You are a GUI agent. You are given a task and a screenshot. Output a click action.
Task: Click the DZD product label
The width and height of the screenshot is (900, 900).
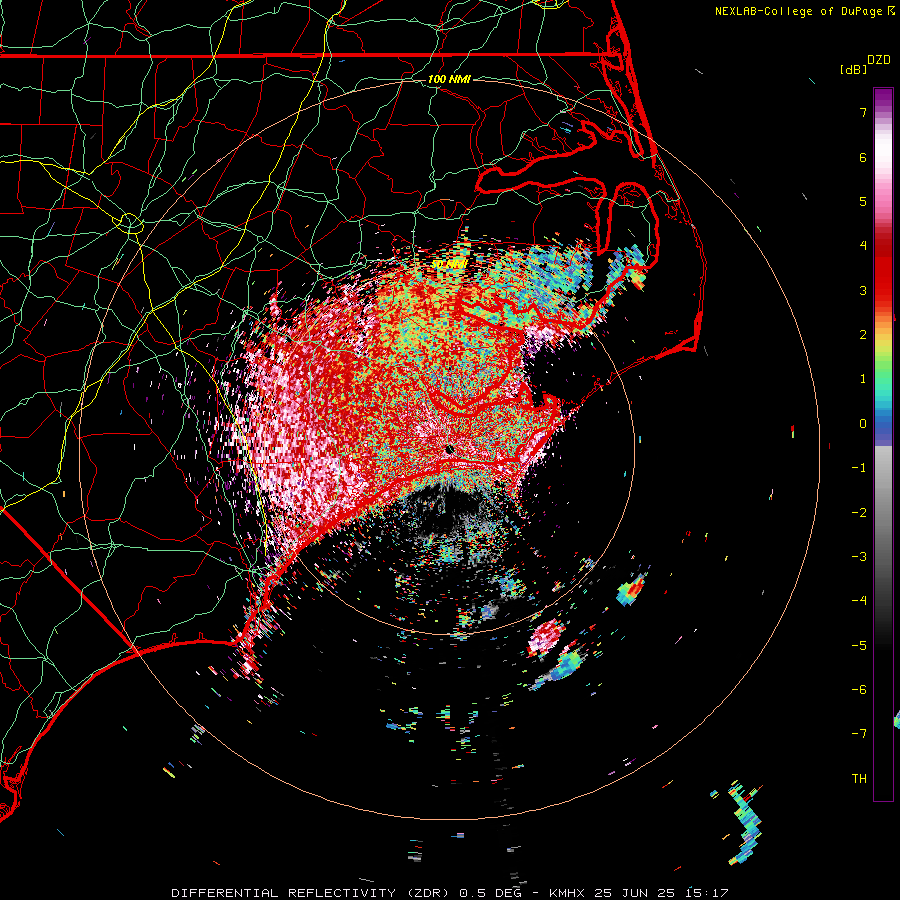click(879, 60)
